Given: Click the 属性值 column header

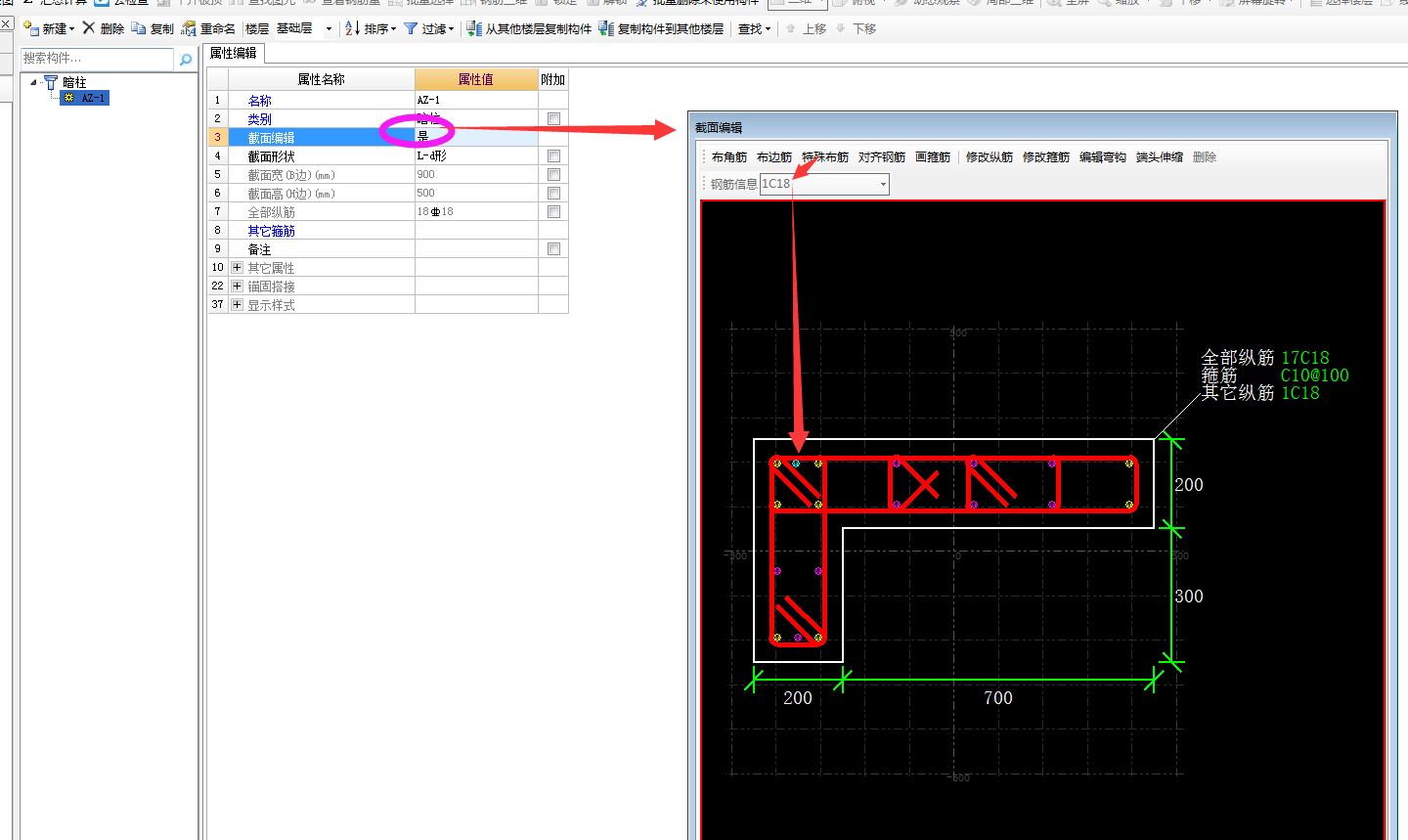Looking at the screenshot, I should click(x=476, y=79).
